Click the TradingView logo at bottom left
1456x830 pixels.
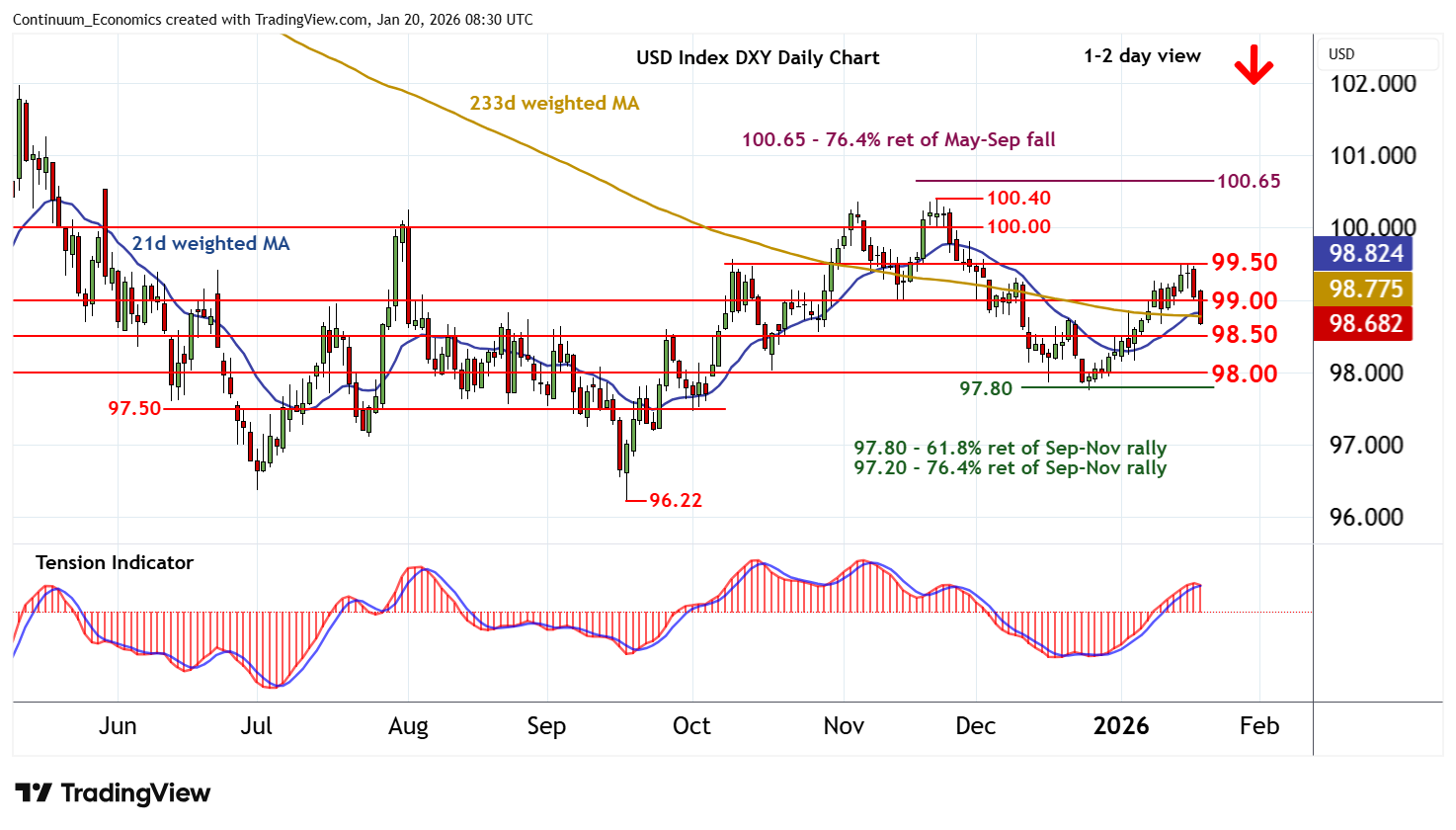113,793
